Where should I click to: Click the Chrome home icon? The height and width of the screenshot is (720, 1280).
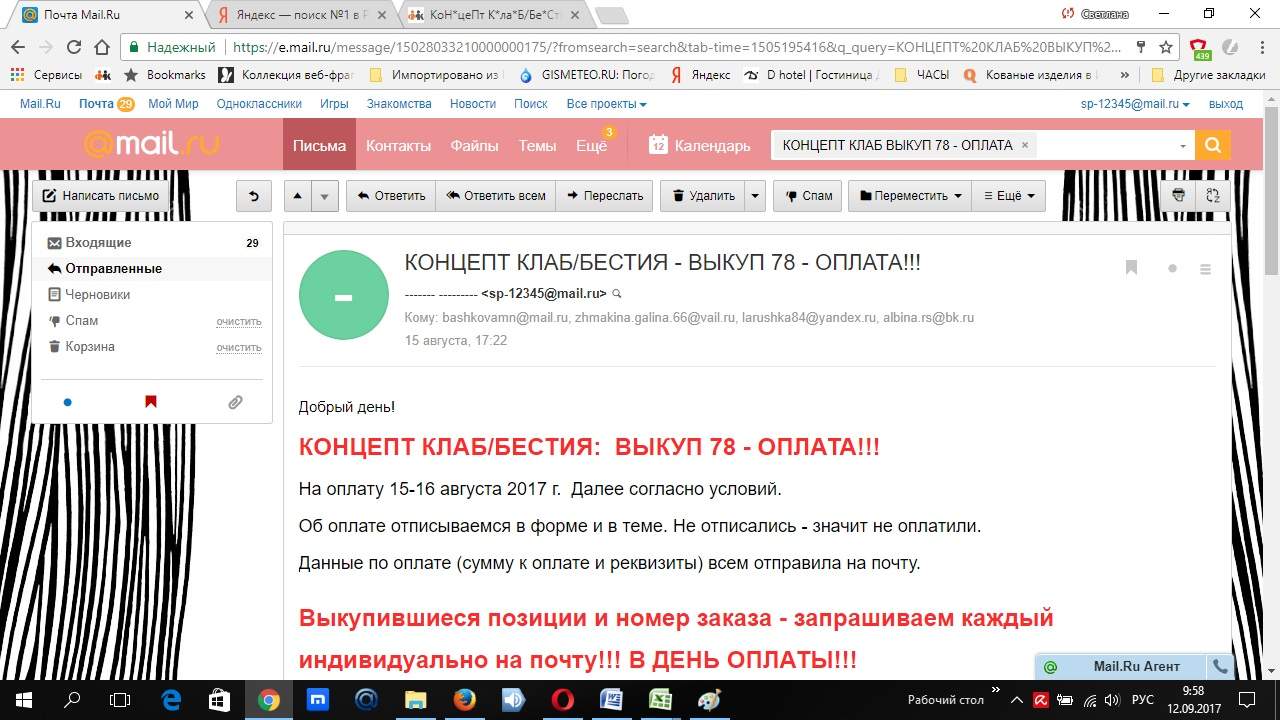(101, 47)
